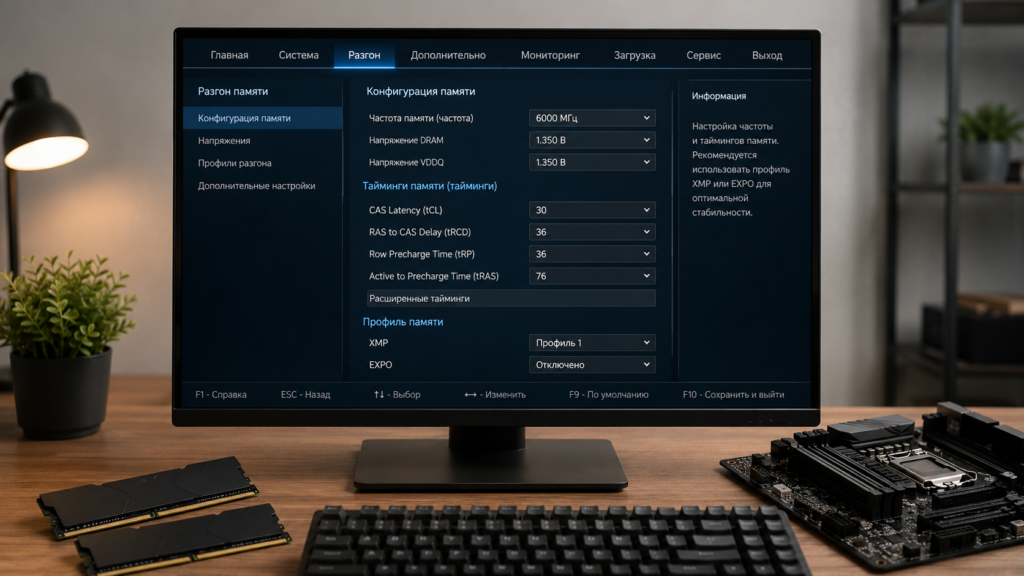Open the Главная tab
The height and width of the screenshot is (576, 1024).
pyautogui.click(x=229, y=56)
